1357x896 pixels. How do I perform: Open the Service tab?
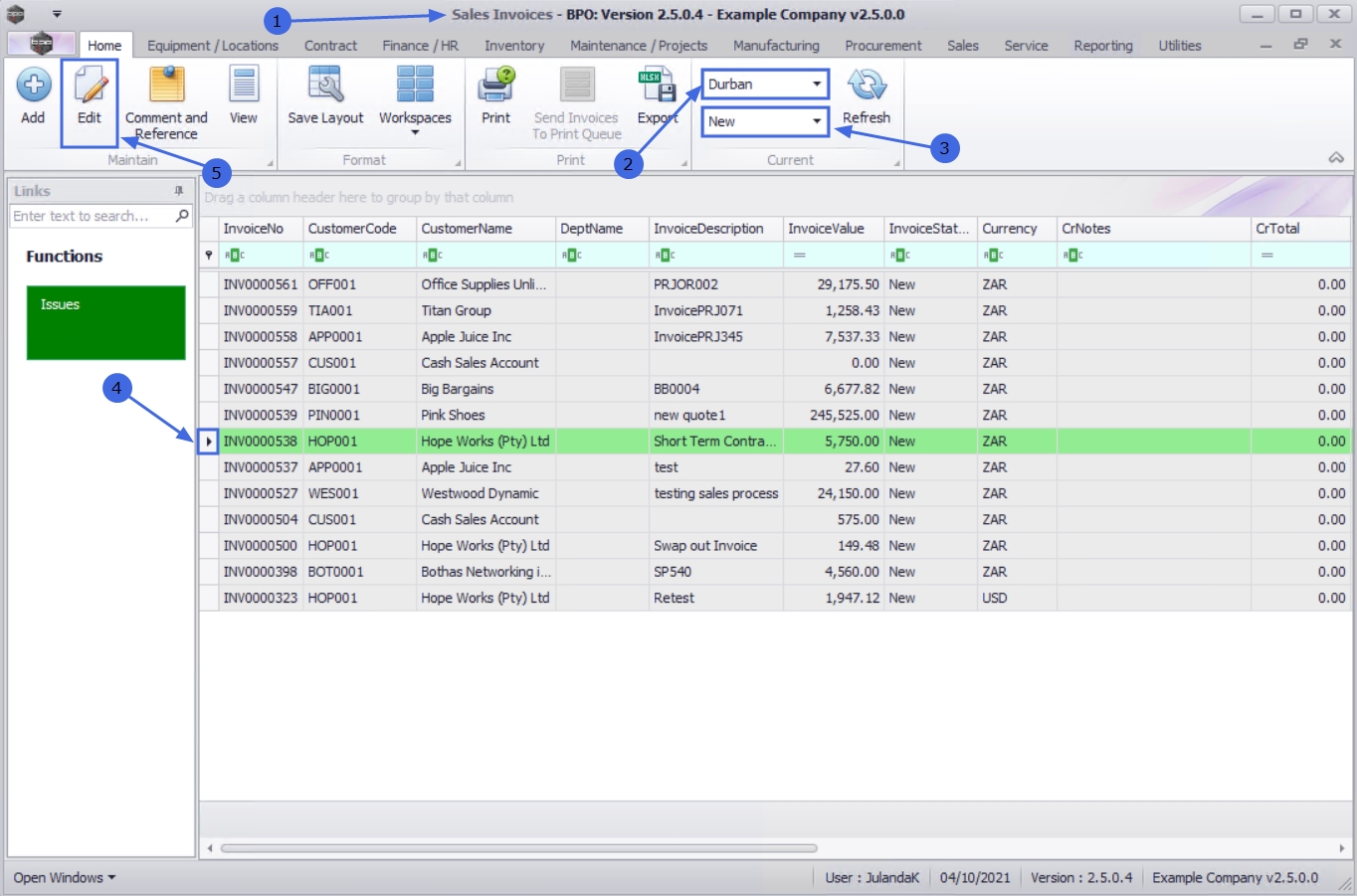pos(1026,46)
